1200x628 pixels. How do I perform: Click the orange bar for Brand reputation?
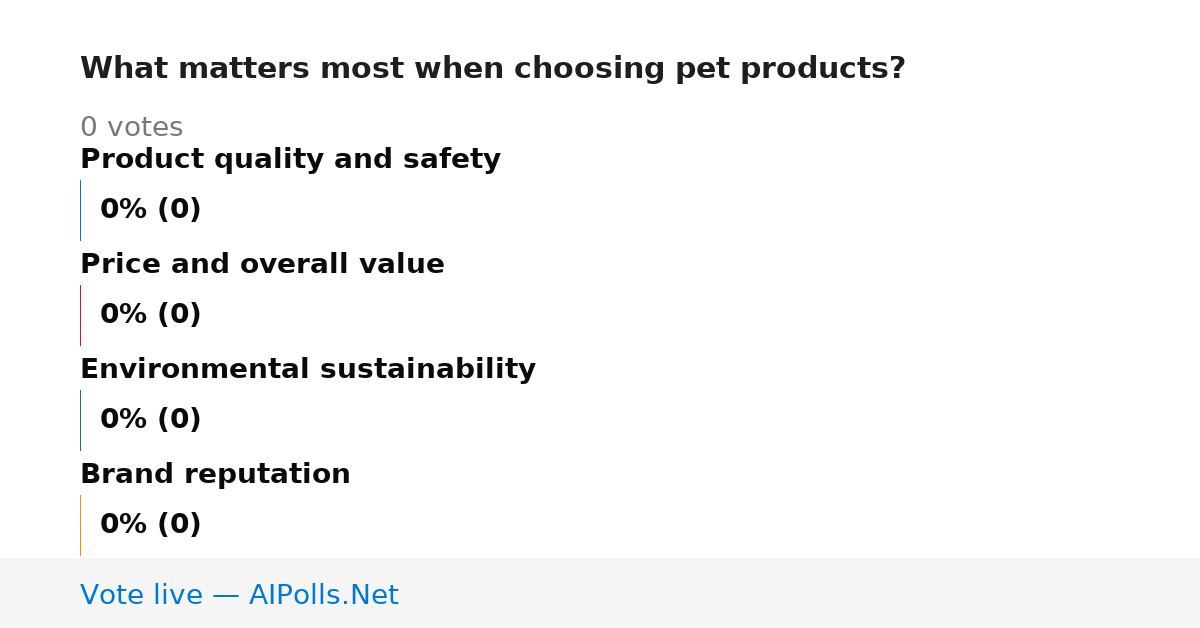point(80,525)
